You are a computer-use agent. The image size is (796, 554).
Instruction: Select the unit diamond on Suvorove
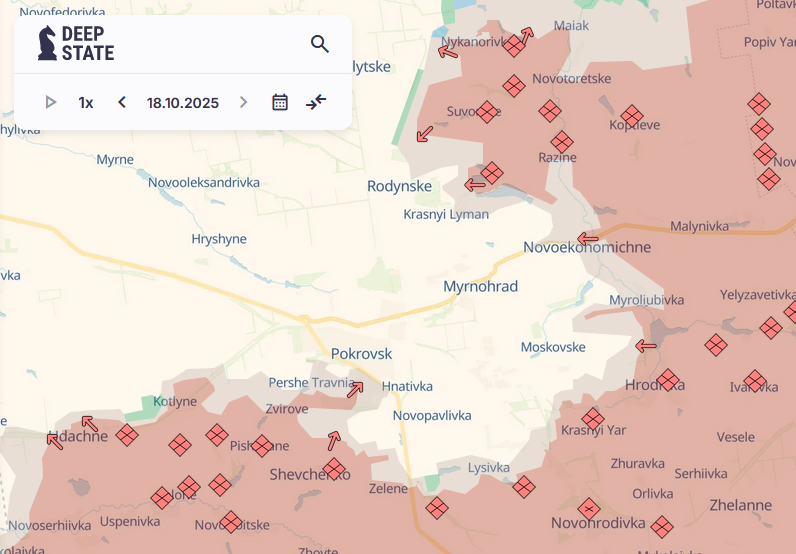coord(487,112)
